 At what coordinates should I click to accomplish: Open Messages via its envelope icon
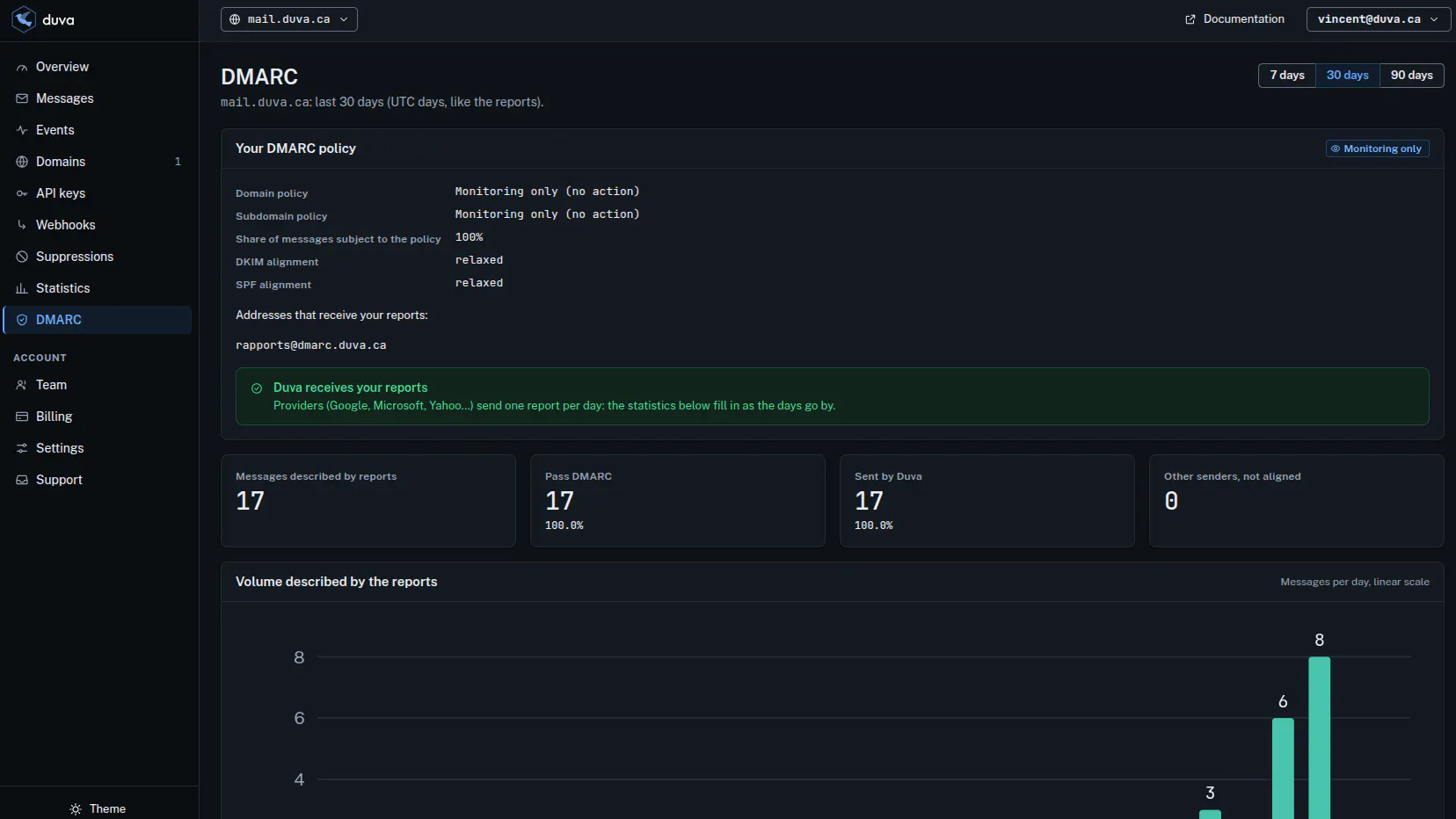coord(22,98)
